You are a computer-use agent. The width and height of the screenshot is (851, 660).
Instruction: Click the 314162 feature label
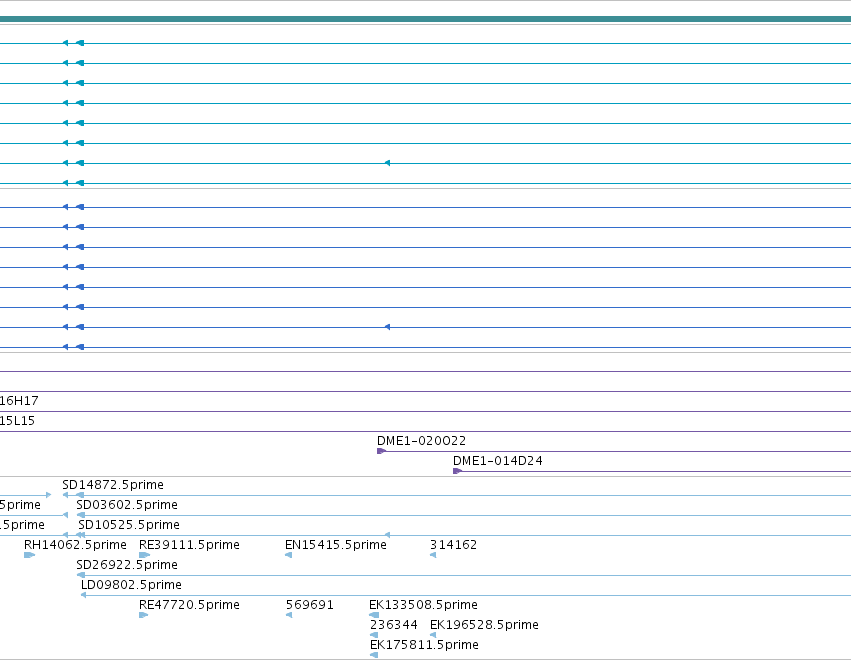click(454, 545)
